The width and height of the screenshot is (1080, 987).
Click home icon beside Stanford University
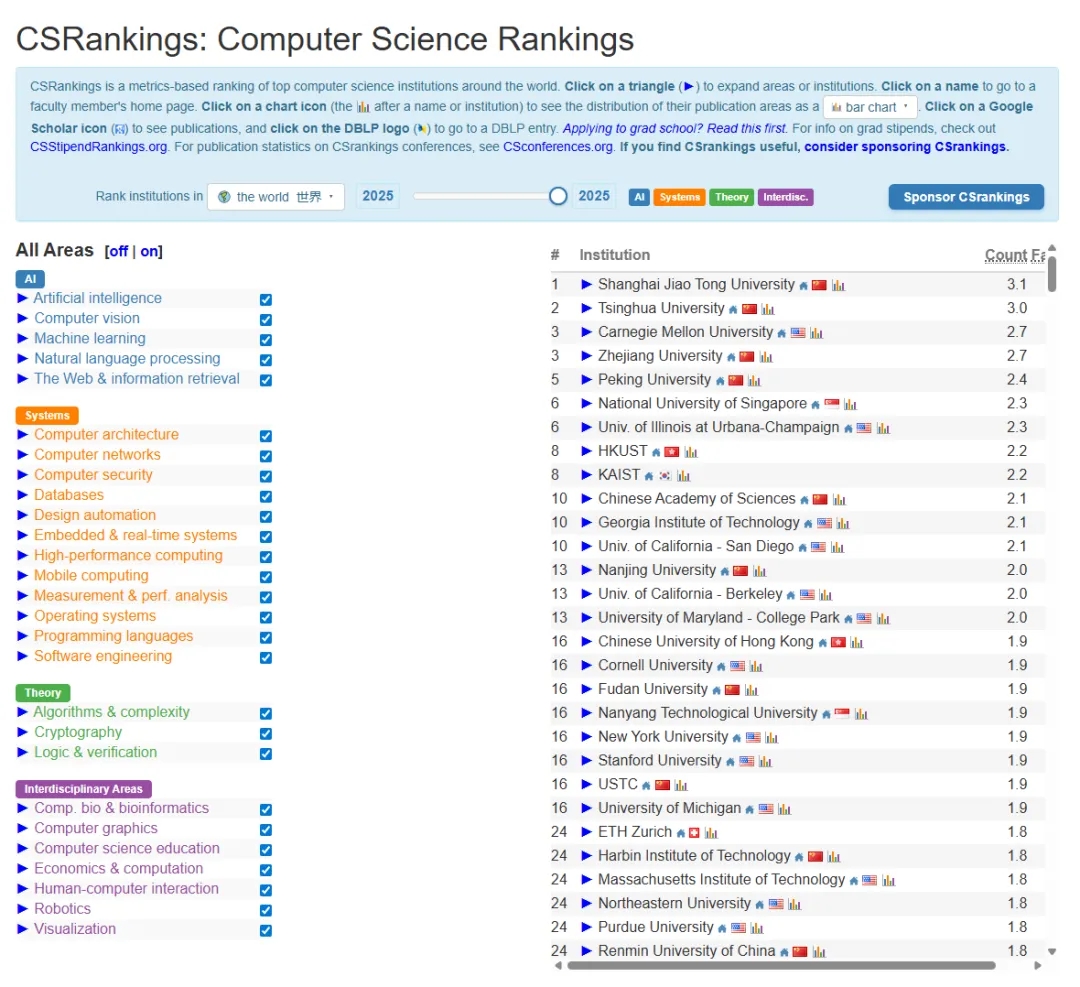tap(730, 761)
